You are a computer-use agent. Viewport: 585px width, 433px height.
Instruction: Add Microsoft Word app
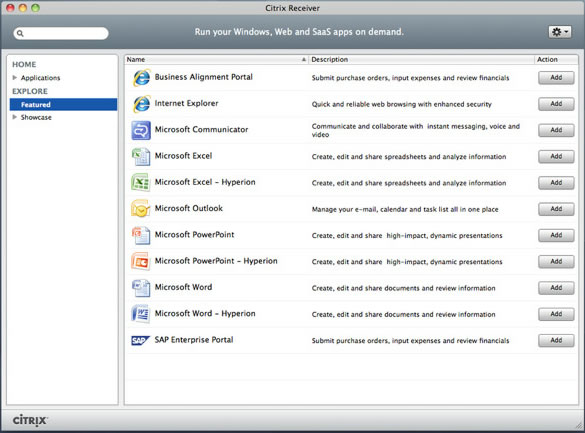tap(556, 288)
